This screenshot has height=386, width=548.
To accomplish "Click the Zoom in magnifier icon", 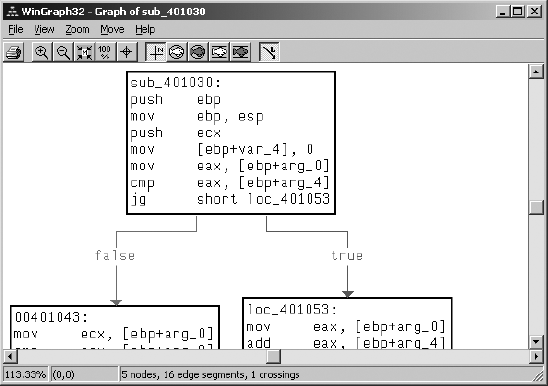I will pos(42,52).
